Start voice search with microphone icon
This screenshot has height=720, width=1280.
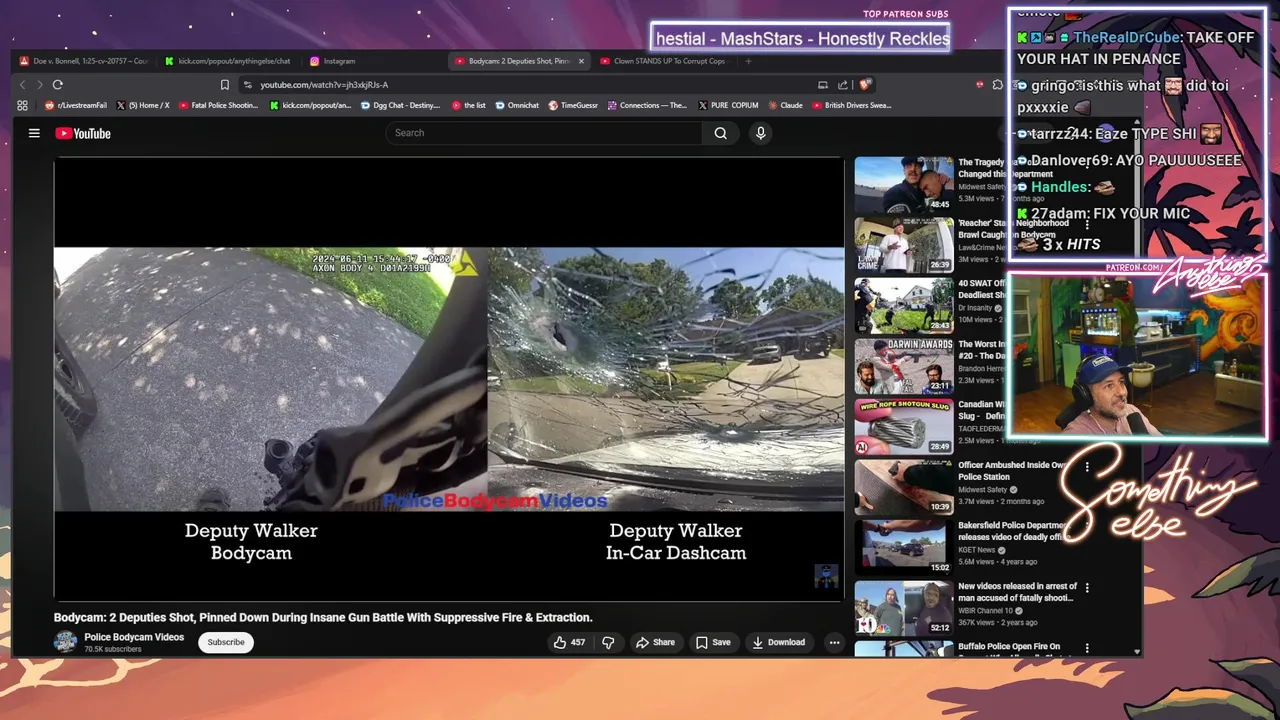coord(761,133)
